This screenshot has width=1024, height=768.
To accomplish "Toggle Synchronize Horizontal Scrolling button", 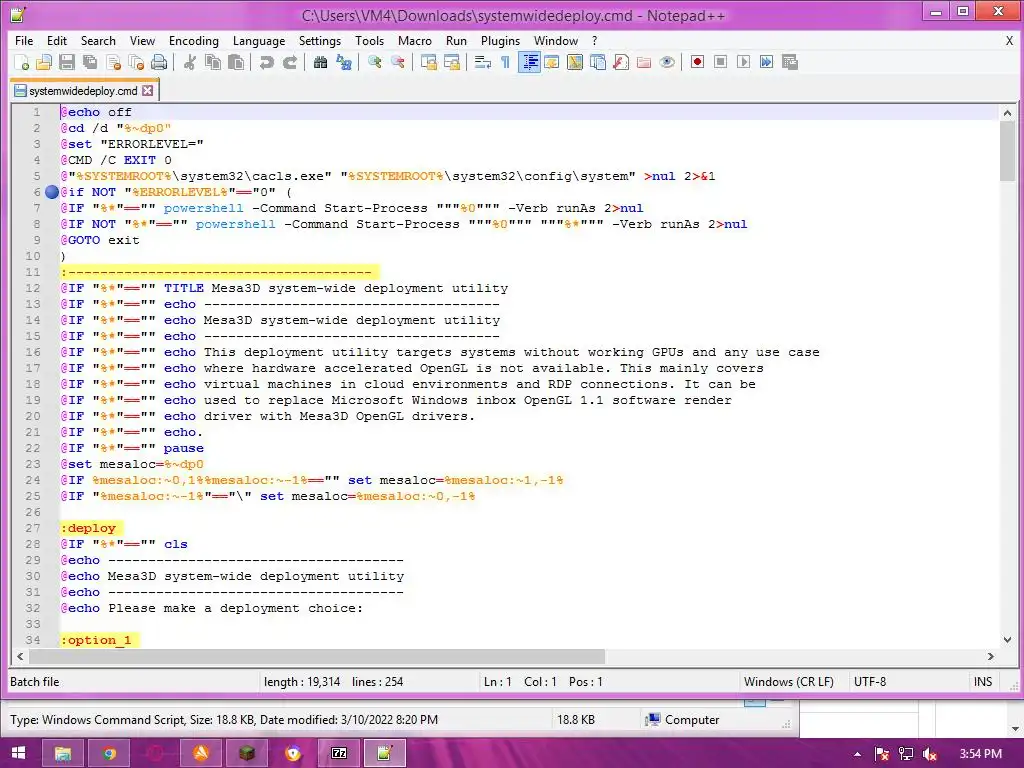I will pos(452,62).
